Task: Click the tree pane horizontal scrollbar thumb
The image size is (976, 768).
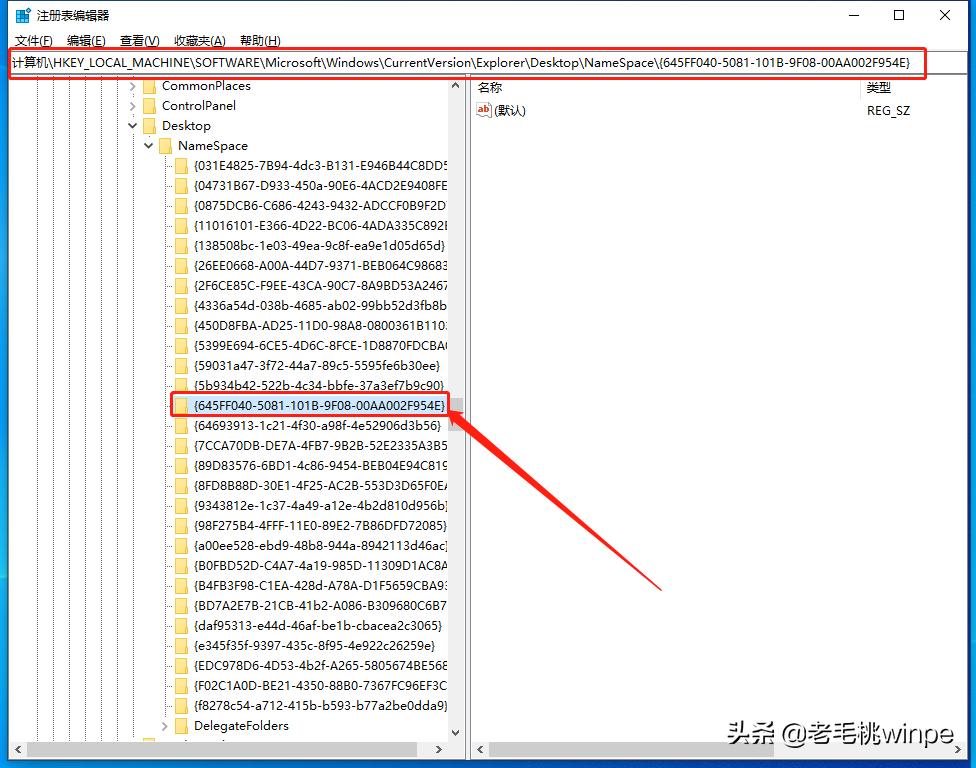Action: (222, 749)
